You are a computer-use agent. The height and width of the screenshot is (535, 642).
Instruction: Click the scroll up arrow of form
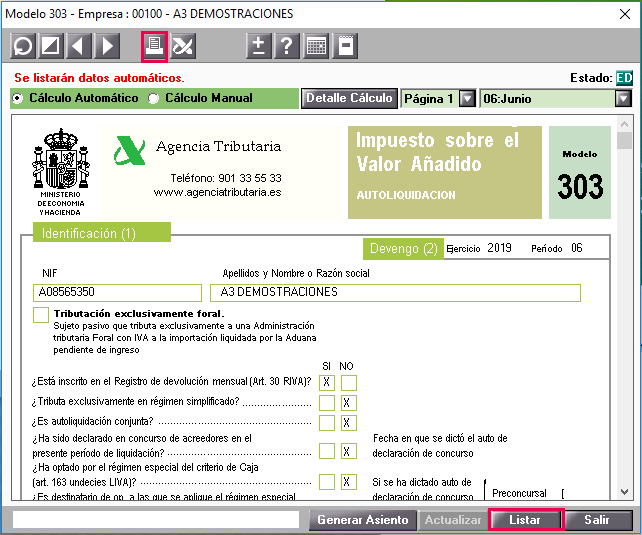click(624, 124)
